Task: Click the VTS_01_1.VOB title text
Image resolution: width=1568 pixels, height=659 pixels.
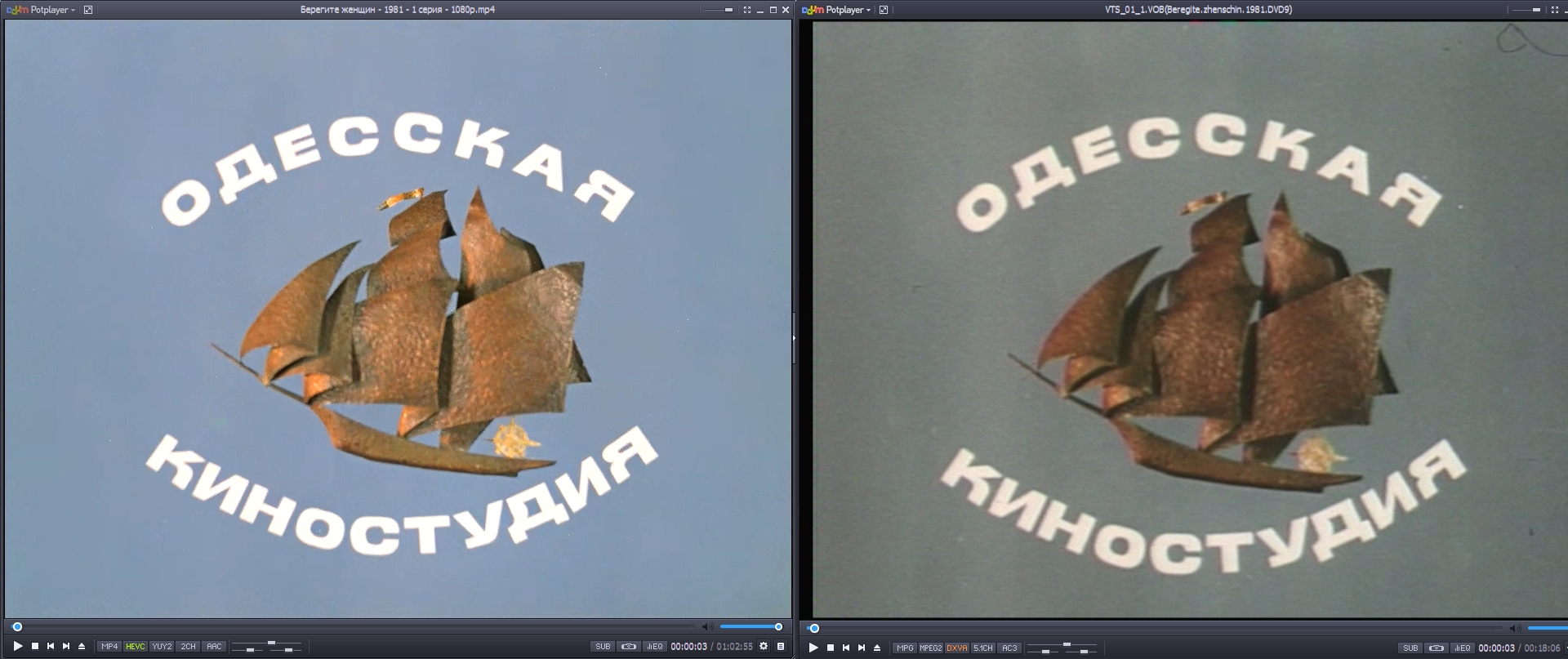Action: click(1198, 10)
